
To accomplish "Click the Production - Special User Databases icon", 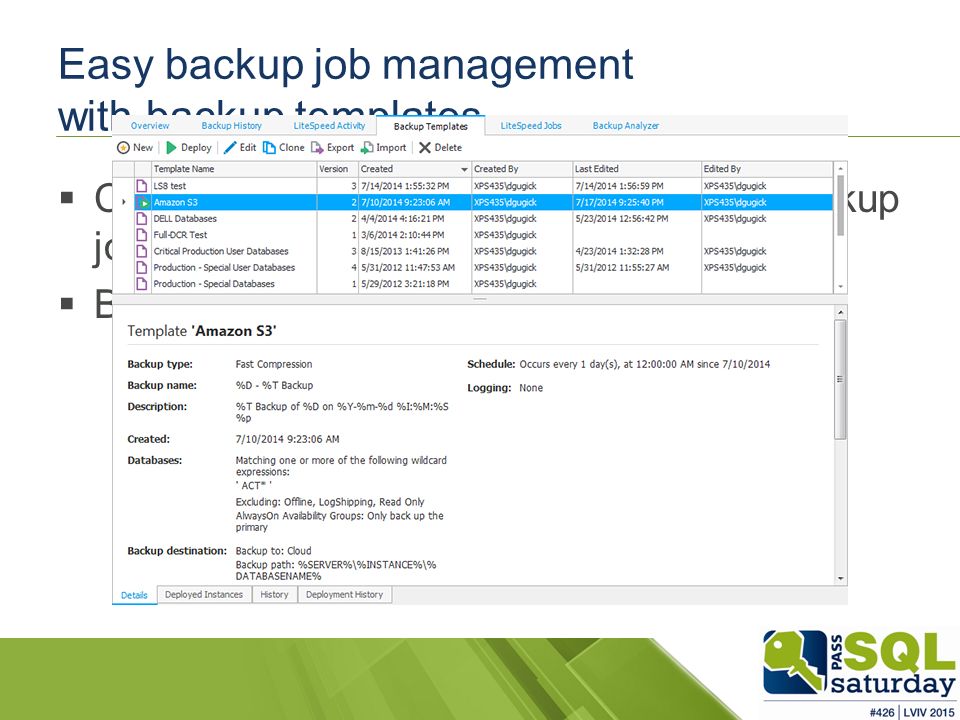I will (142, 268).
